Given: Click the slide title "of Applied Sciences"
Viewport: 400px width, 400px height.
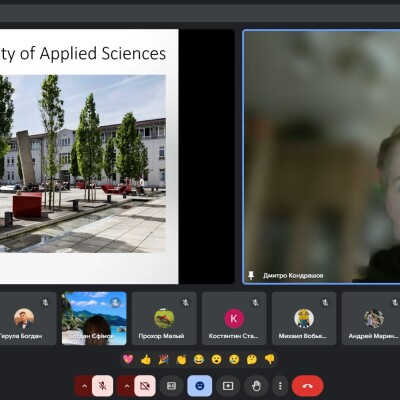Looking at the screenshot, I should point(93,53).
